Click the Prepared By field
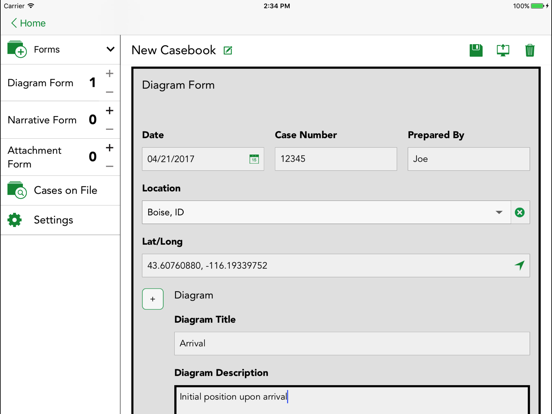The image size is (552, 414). pyautogui.click(x=469, y=159)
